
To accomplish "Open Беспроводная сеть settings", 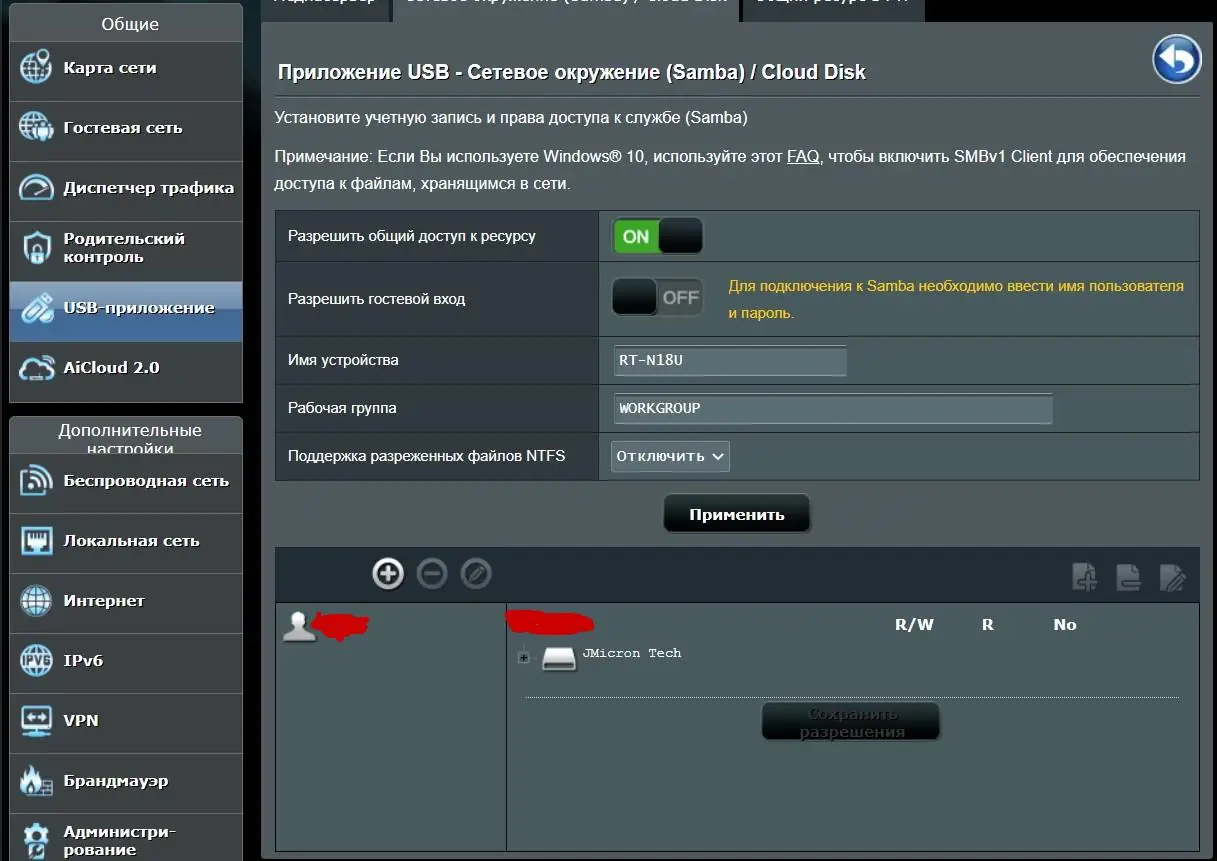I will click(x=126, y=482).
